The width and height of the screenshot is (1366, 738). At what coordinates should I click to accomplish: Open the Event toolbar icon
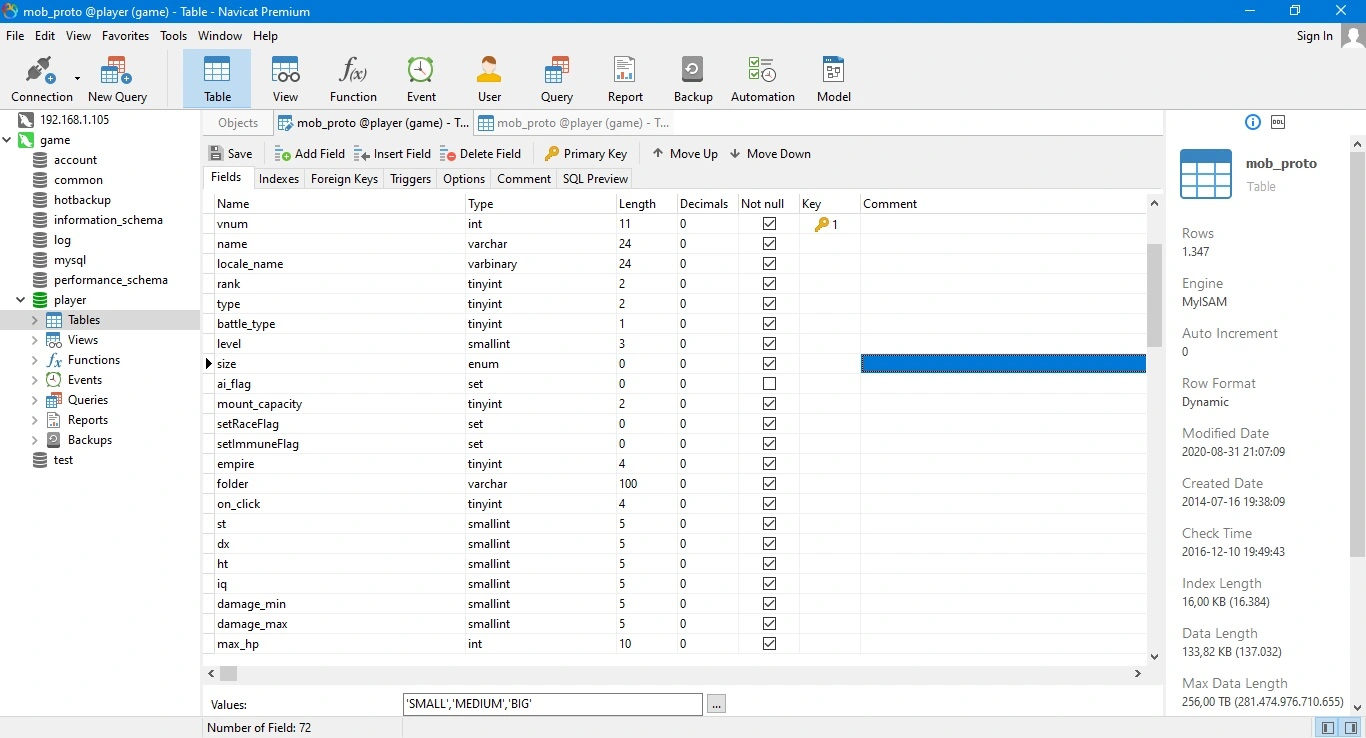[421, 79]
